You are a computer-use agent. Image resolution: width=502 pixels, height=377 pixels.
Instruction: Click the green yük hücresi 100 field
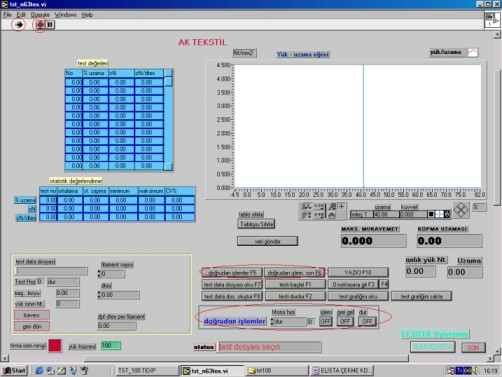[111, 346]
